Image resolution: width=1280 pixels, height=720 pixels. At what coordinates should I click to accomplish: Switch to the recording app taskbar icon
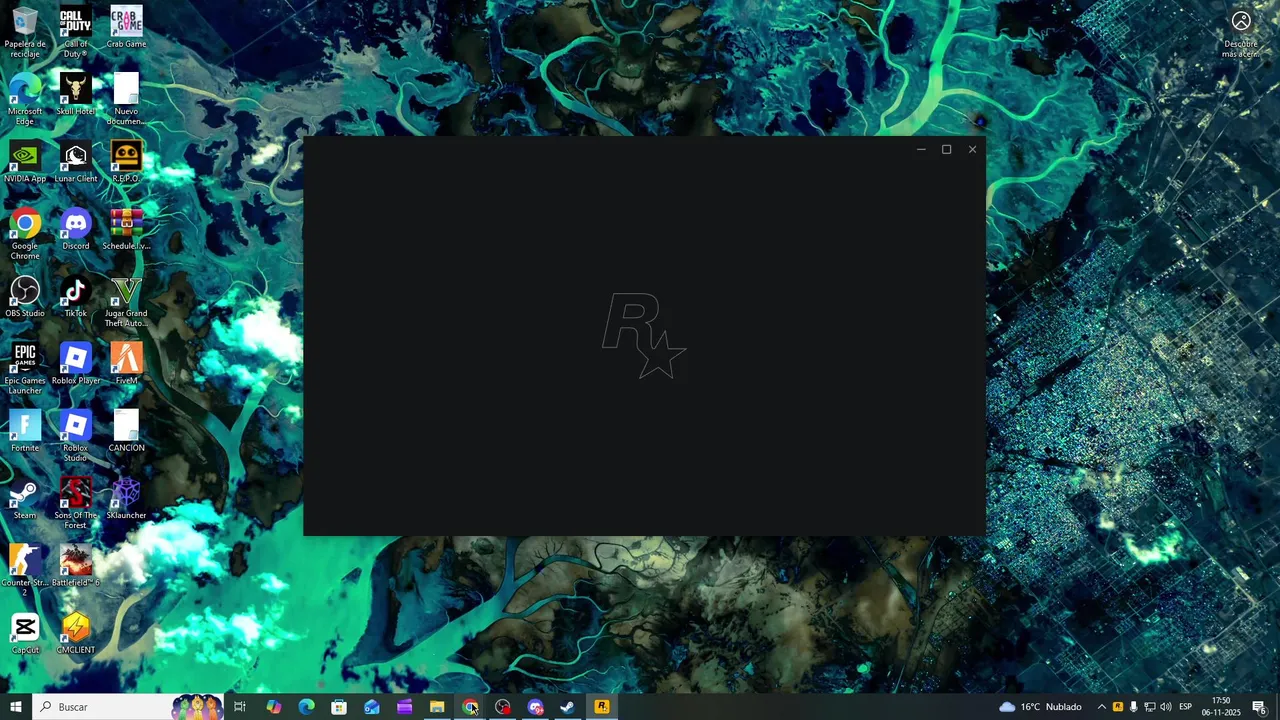[x=503, y=707]
